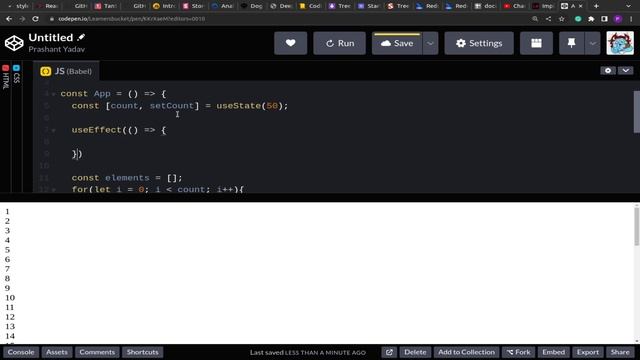Click author name Prashant Yadav

click(57, 49)
